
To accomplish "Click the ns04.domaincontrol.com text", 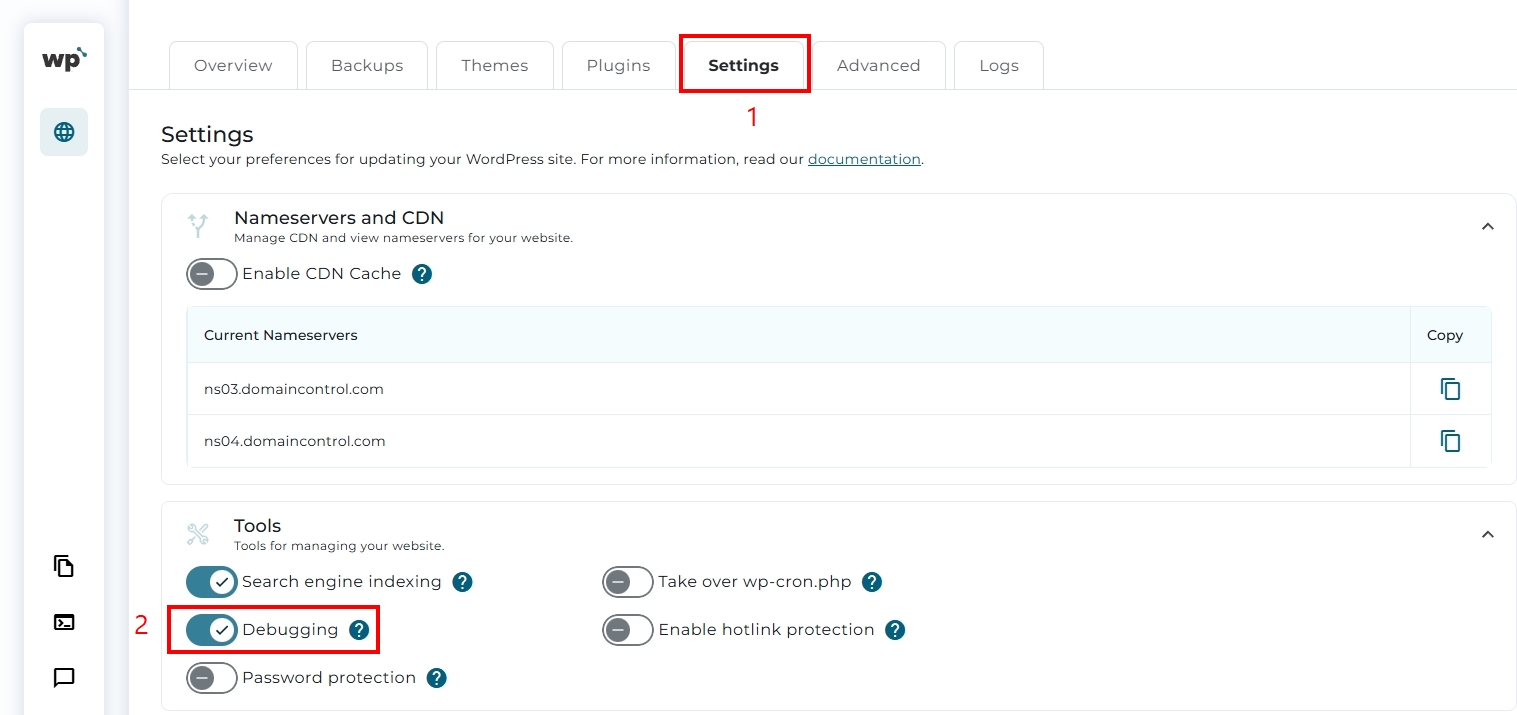I will coord(294,441).
